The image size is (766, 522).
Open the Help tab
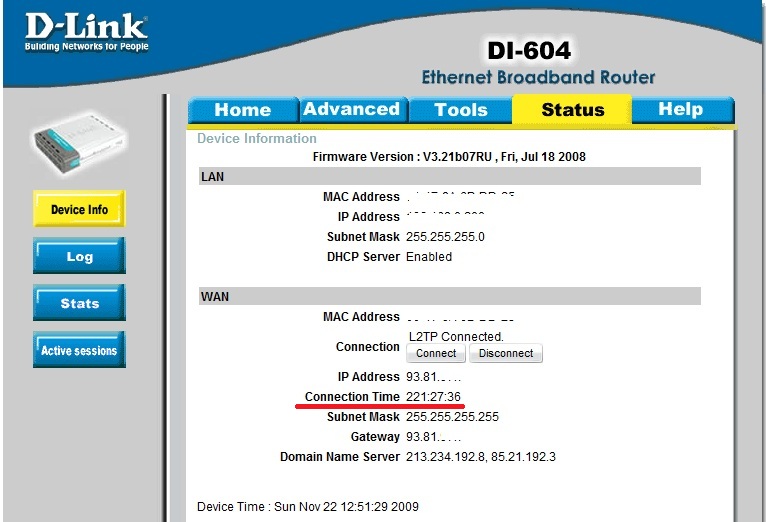coord(682,109)
